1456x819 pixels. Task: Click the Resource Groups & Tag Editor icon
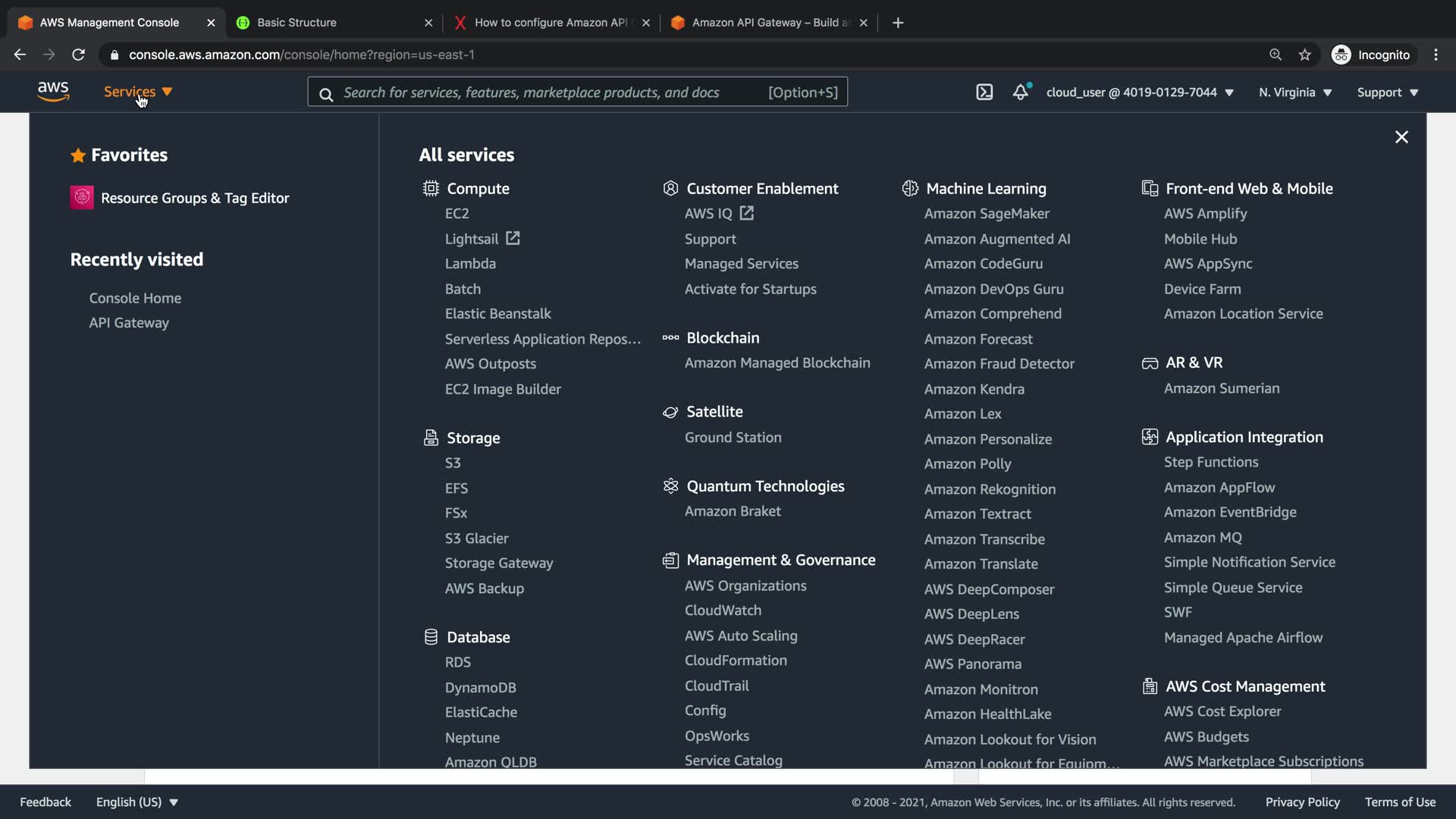click(x=82, y=198)
